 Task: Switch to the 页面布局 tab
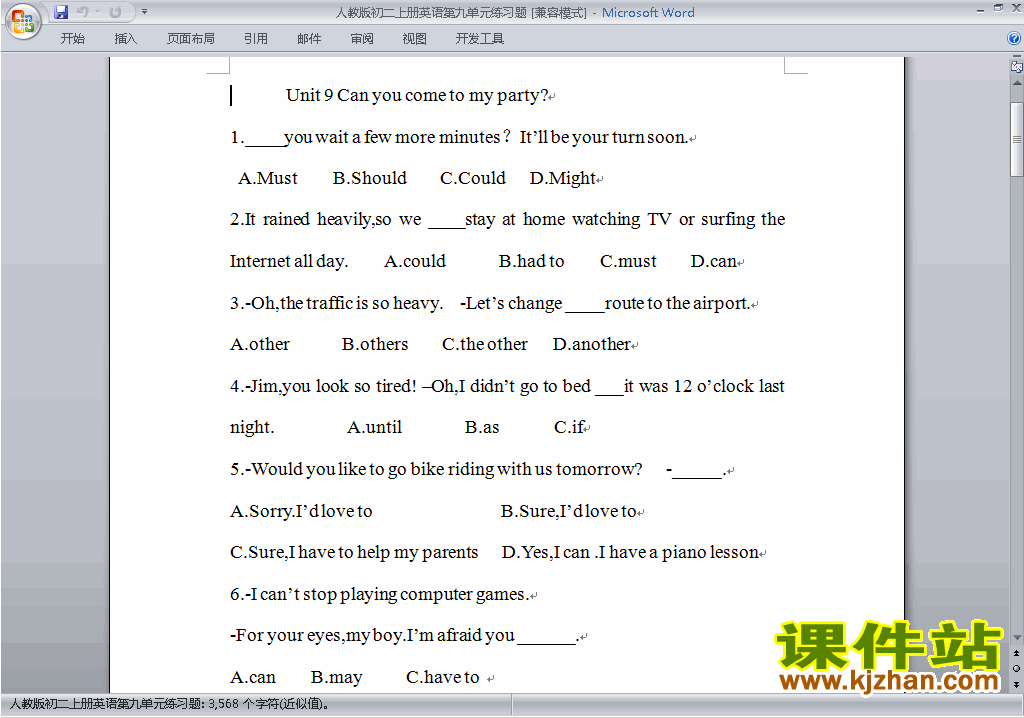point(190,39)
